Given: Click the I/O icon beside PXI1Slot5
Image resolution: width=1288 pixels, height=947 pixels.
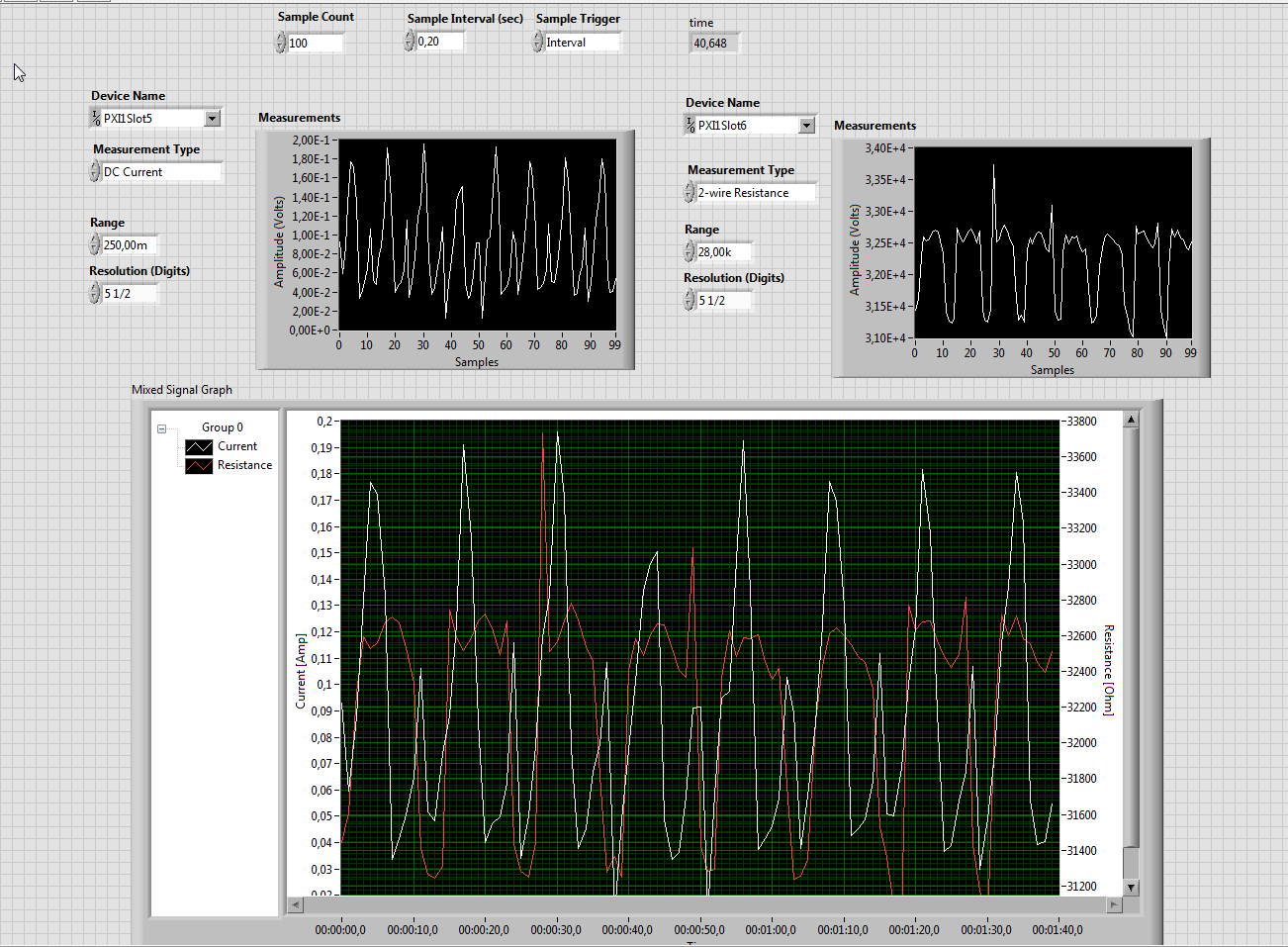Looking at the screenshot, I should pos(96,119).
